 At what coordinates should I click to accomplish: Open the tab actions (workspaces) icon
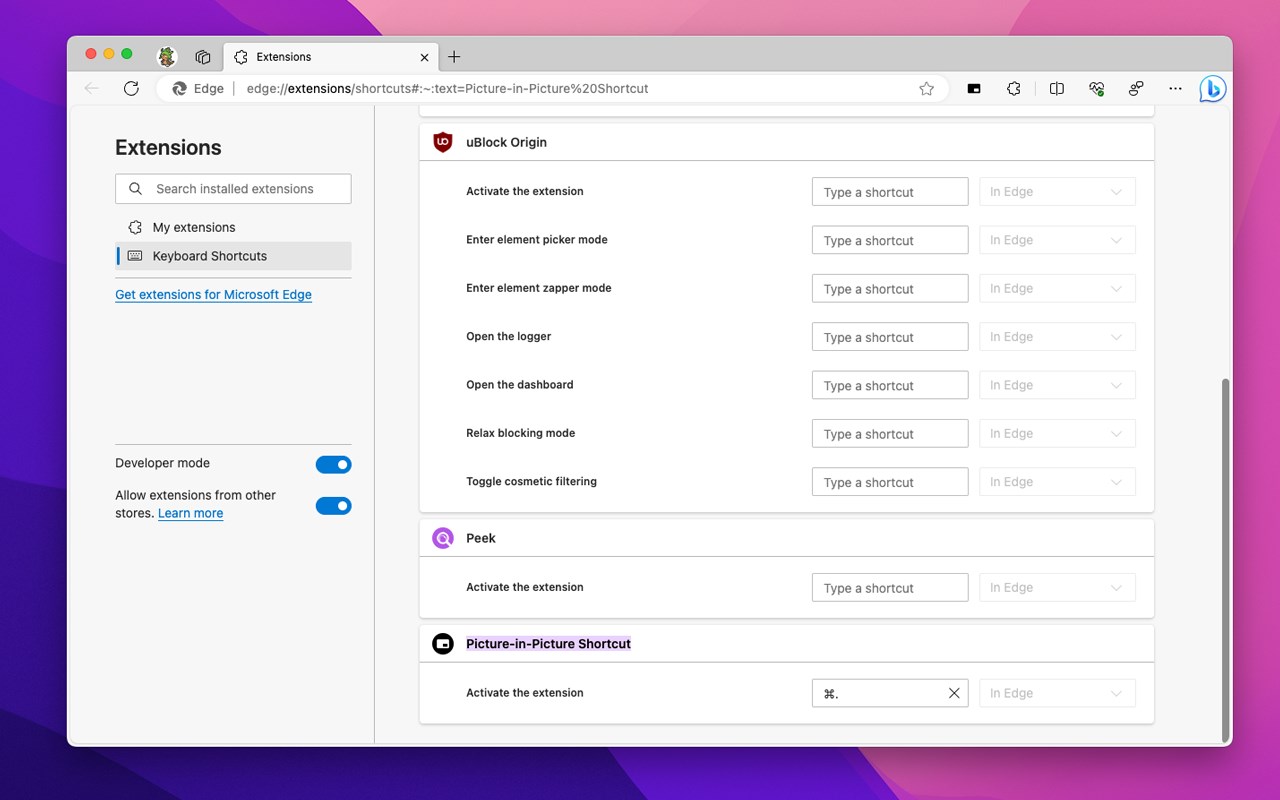pos(203,57)
